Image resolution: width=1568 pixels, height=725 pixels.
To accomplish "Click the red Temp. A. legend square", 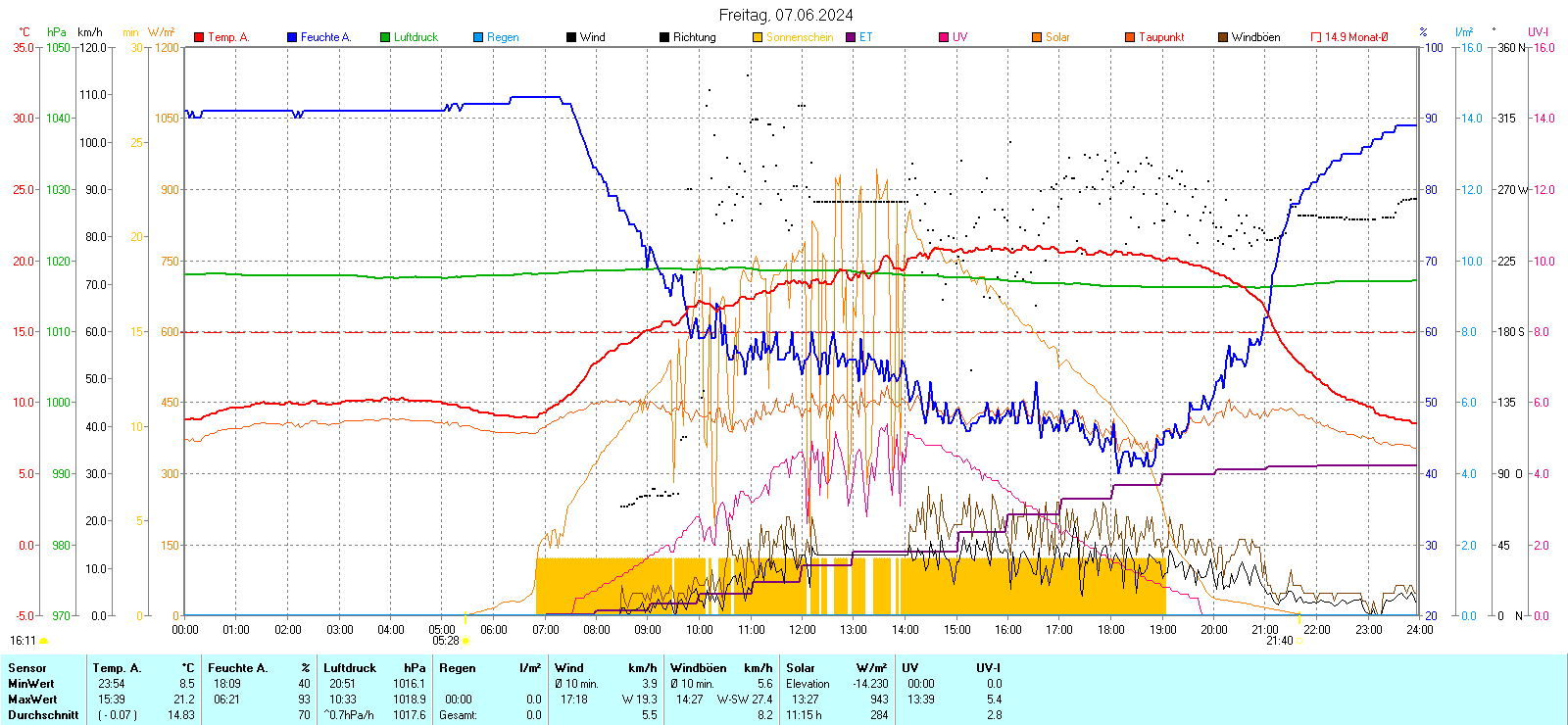I will point(199,37).
